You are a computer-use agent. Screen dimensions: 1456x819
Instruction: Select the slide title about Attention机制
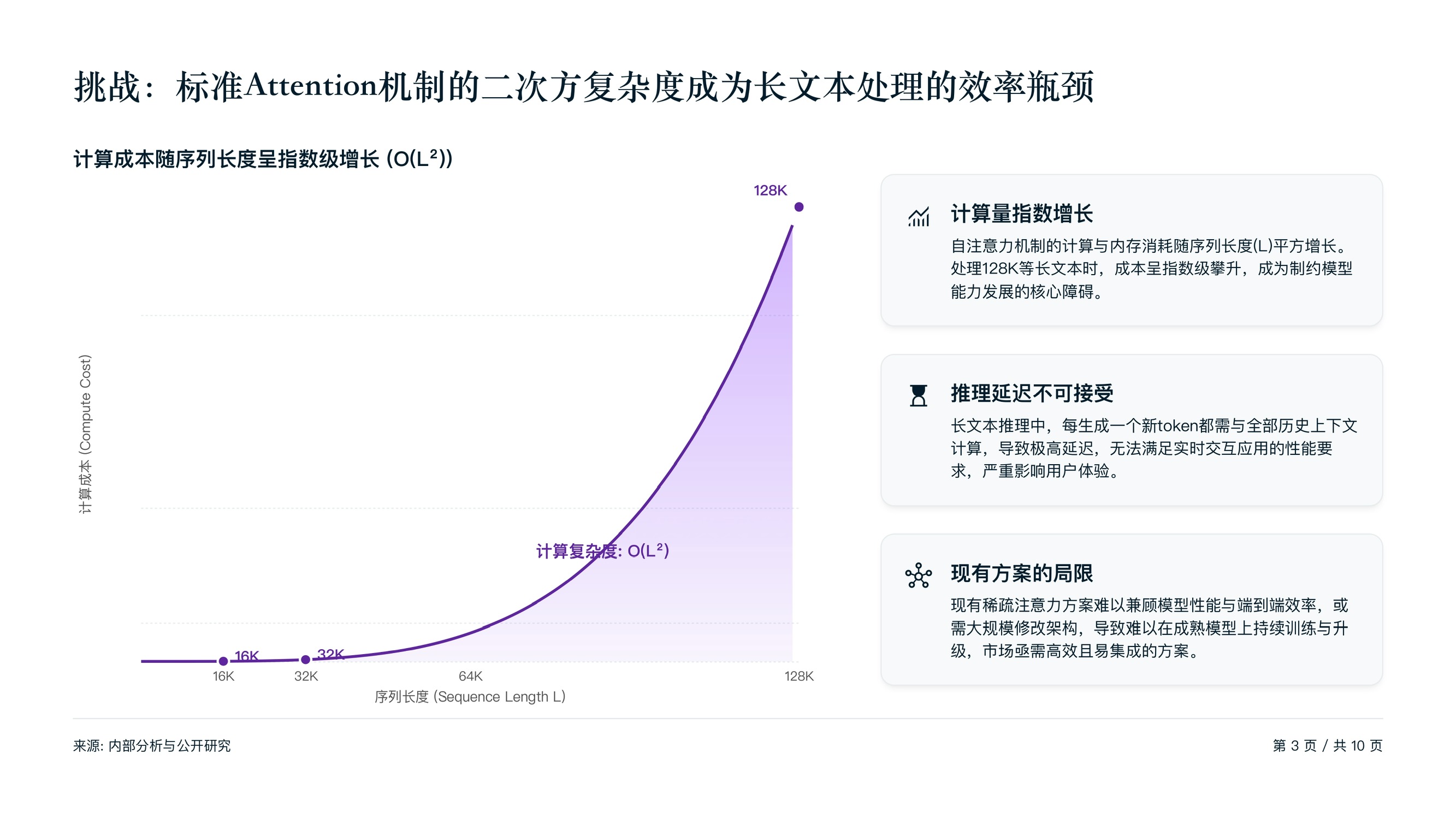pos(583,87)
